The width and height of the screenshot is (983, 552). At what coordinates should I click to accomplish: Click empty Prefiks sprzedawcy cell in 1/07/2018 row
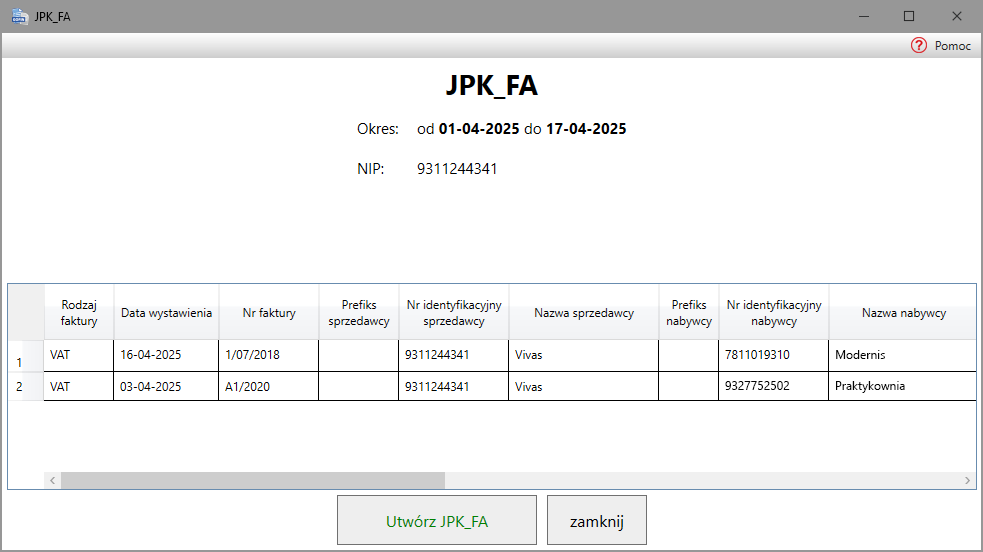[x=359, y=355]
